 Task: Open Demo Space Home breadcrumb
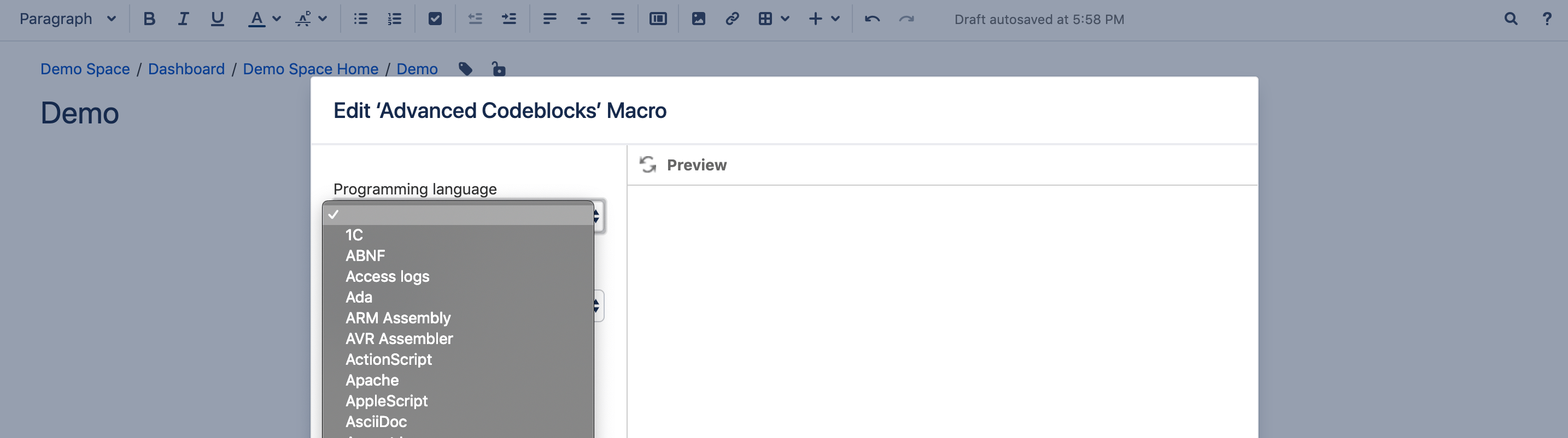pos(311,69)
